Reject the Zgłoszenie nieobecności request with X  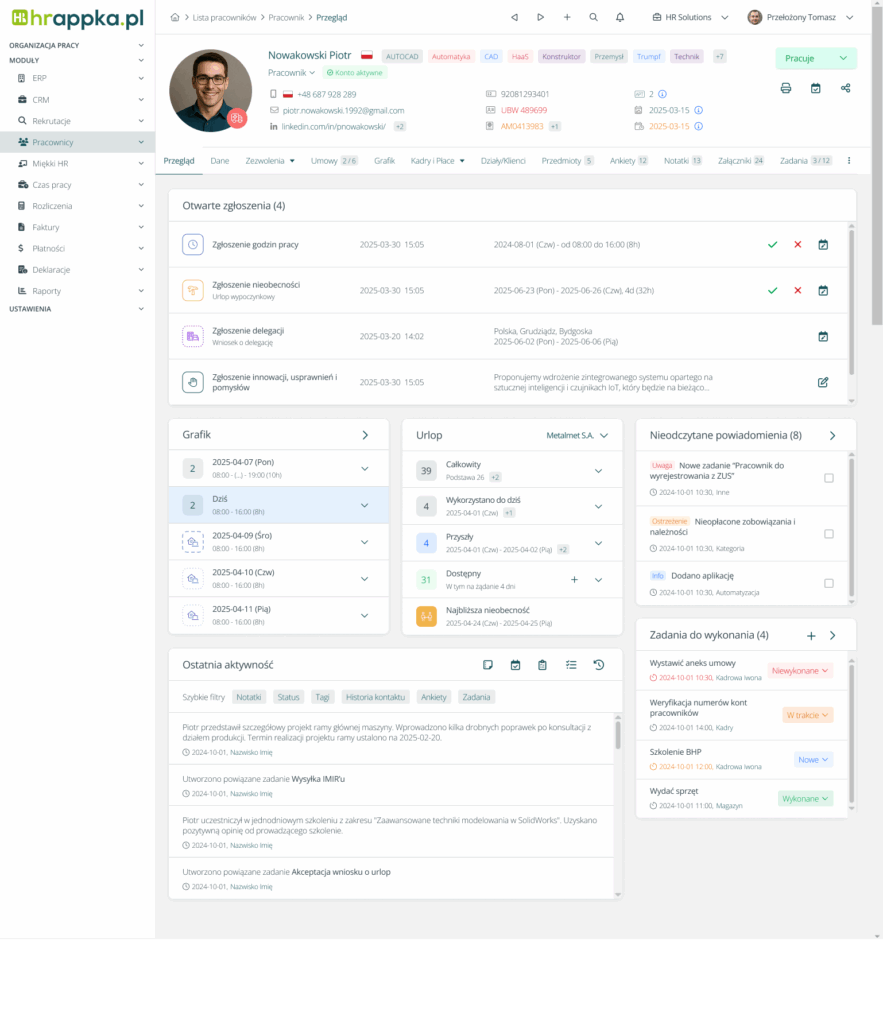tap(797, 290)
